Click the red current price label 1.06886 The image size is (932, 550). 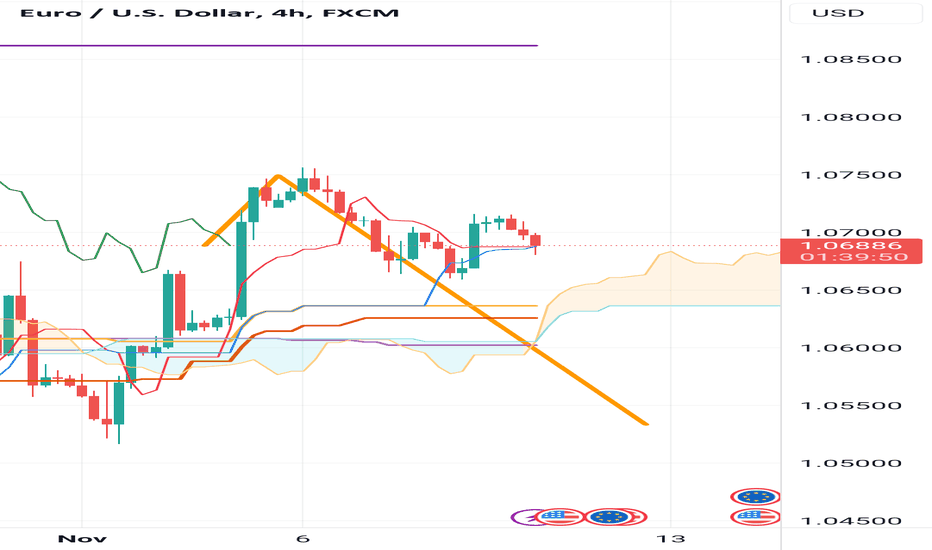click(x=851, y=246)
